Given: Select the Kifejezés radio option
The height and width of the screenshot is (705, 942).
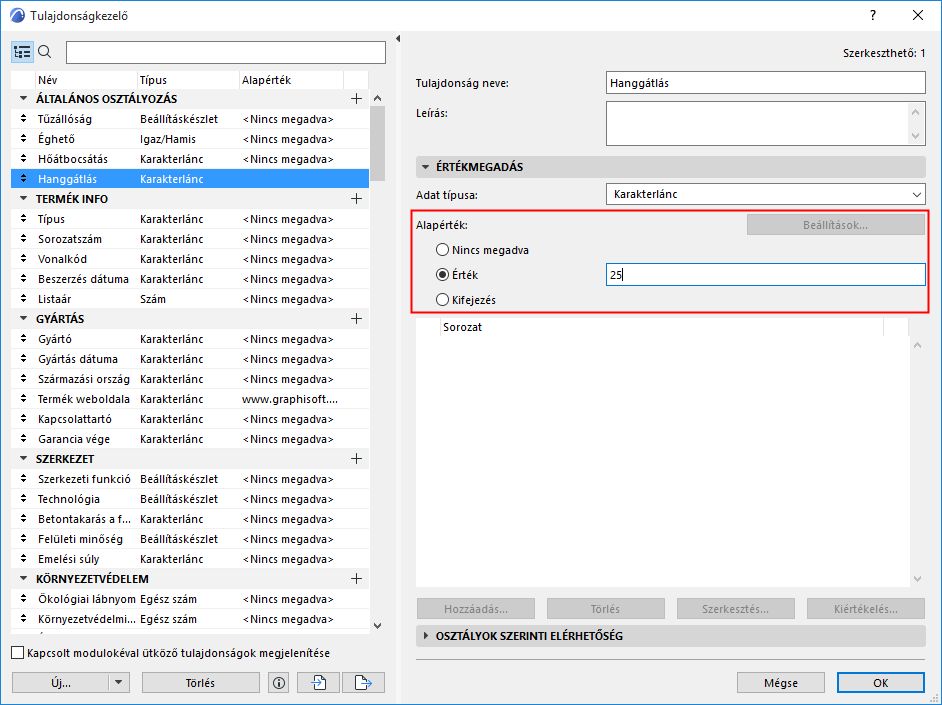Looking at the screenshot, I should (x=442, y=300).
